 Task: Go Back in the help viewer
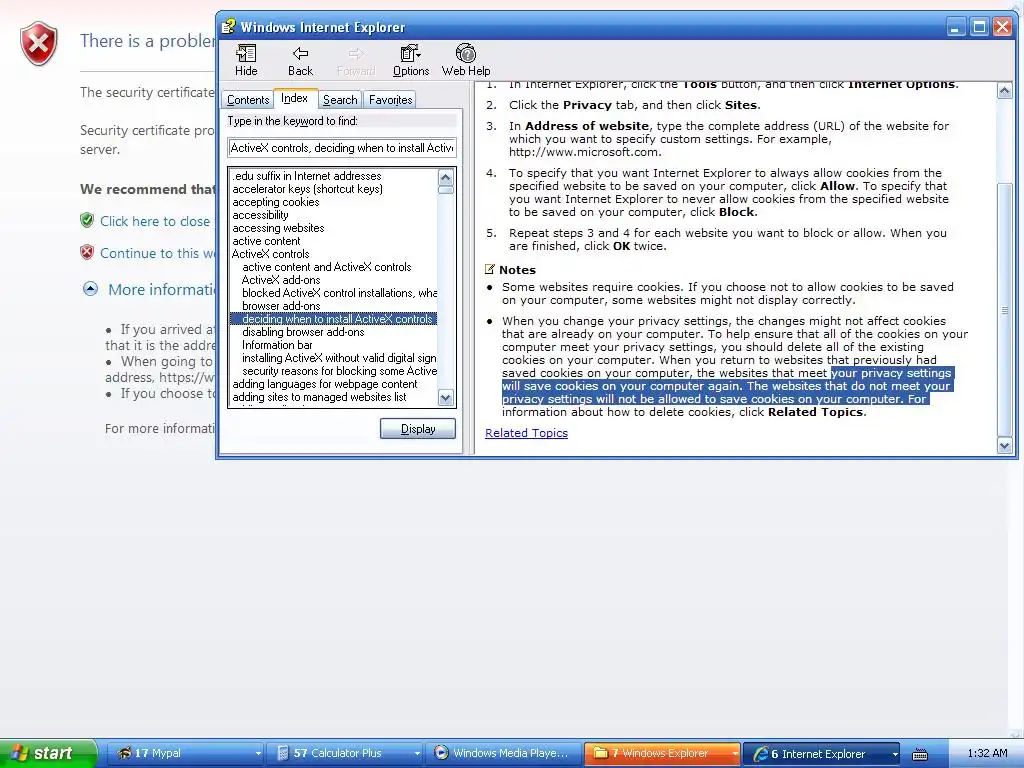coord(300,60)
